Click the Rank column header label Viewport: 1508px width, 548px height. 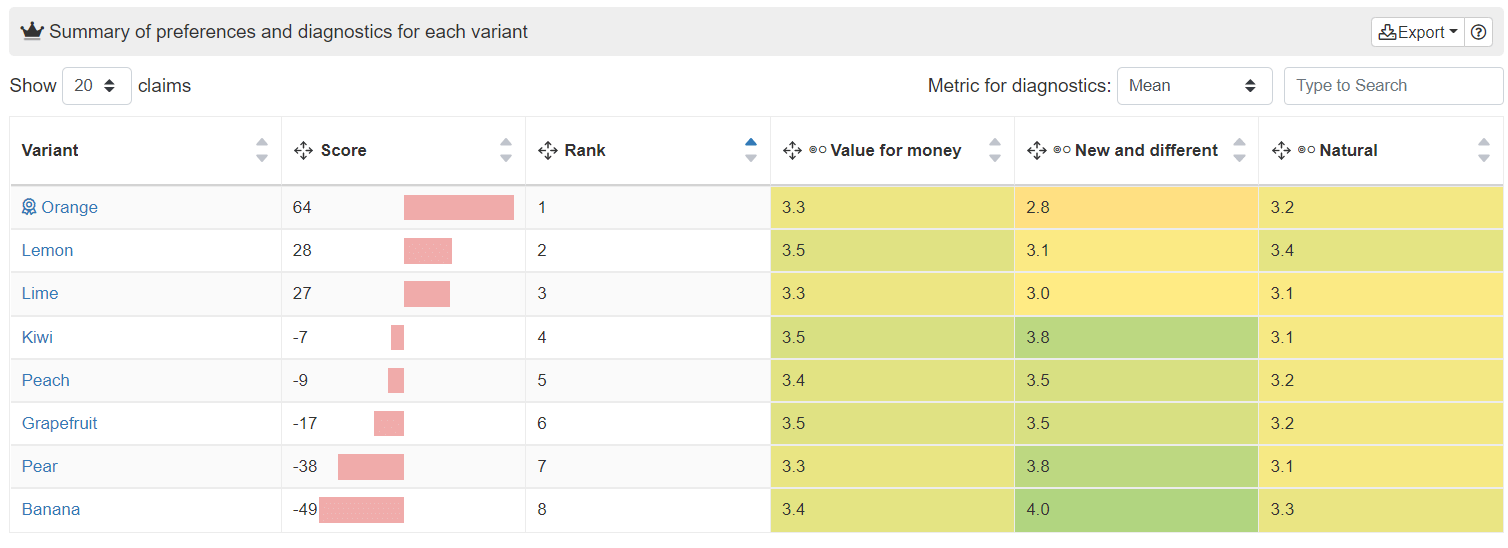pyautogui.click(x=585, y=150)
